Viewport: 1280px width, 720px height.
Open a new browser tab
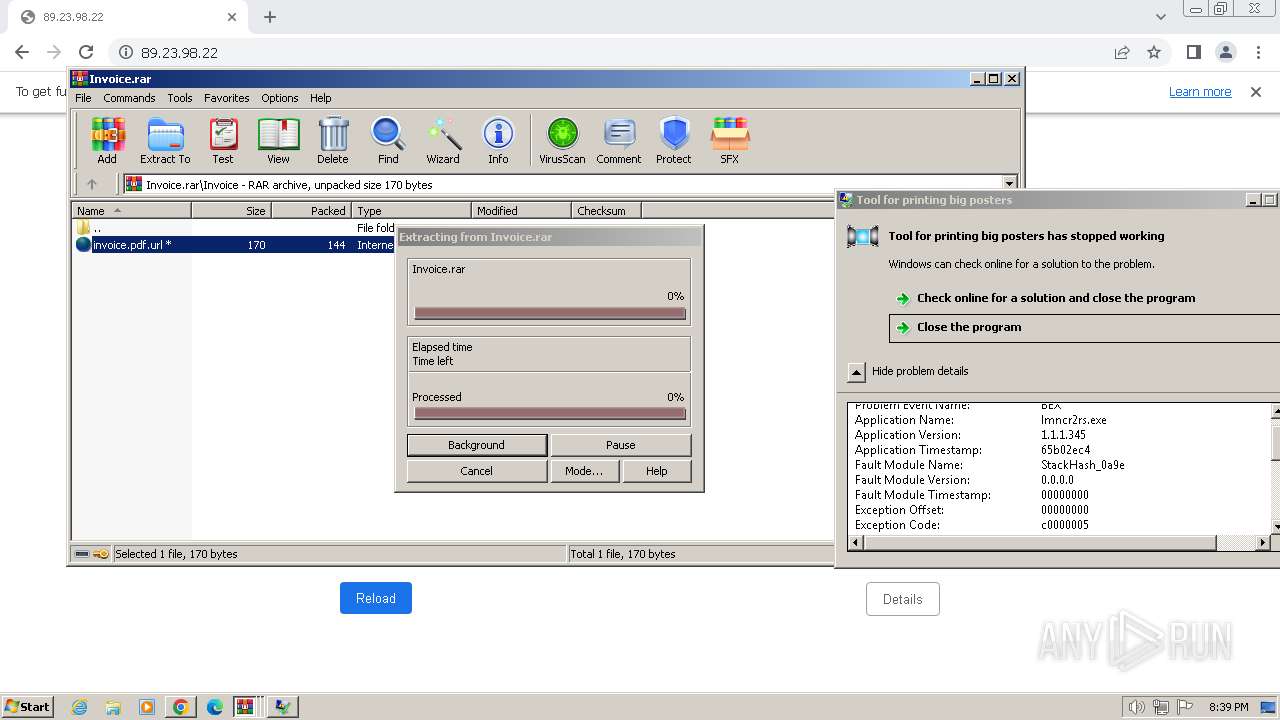[270, 17]
